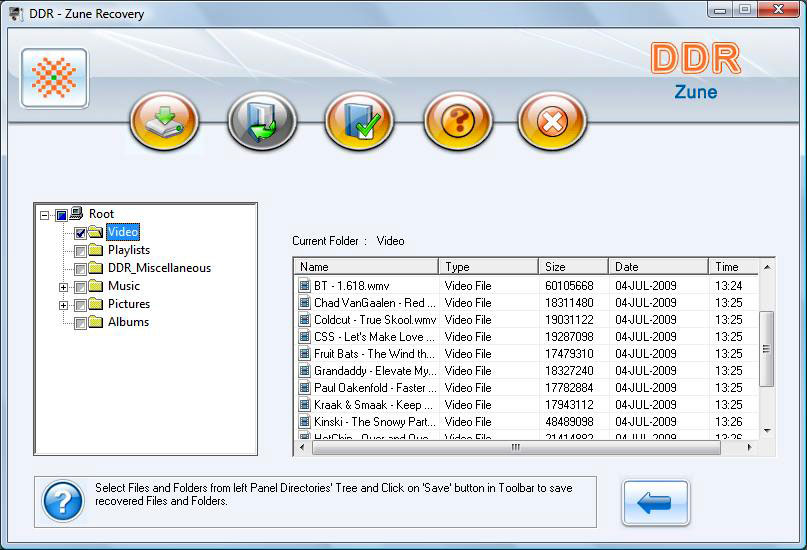Click the horizontal scrollbar of file list
Image resolution: width=807 pixels, height=550 pixels.
tap(515, 447)
